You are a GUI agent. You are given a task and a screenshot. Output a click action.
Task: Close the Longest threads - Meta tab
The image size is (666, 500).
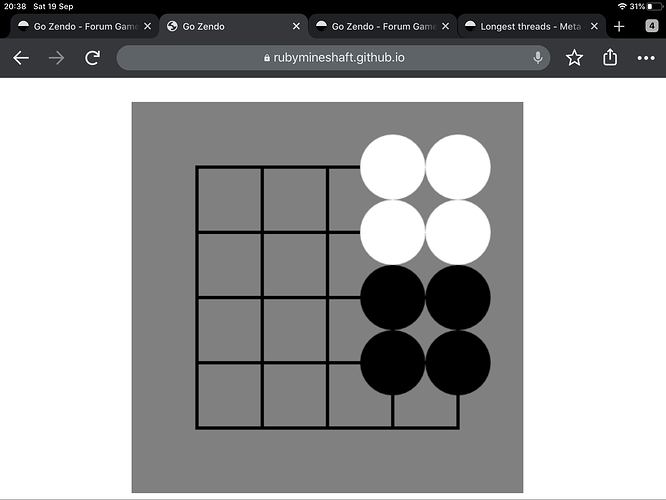[x=594, y=26]
